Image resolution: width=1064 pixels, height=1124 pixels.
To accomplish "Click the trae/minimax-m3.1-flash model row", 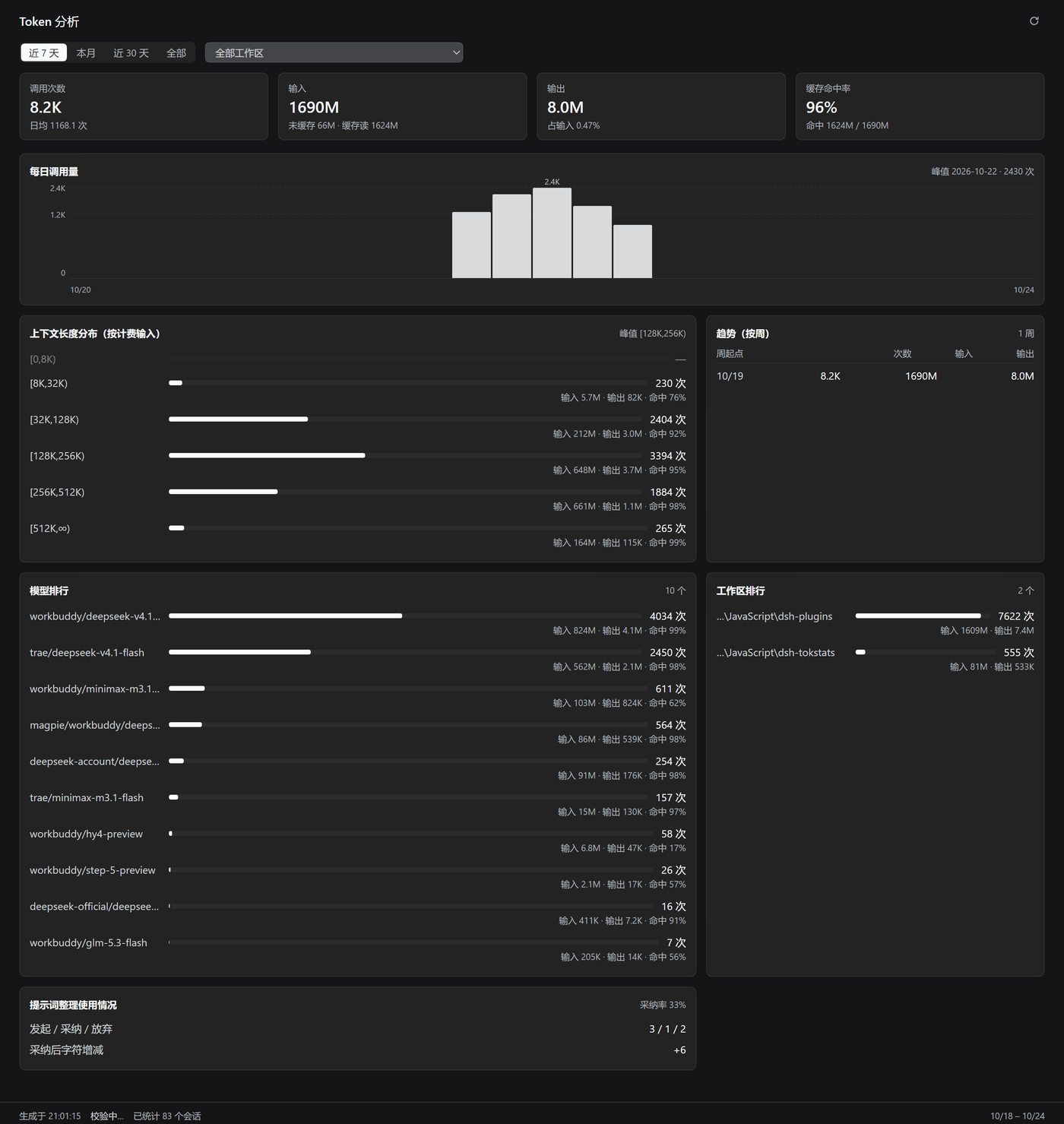I will click(x=357, y=805).
